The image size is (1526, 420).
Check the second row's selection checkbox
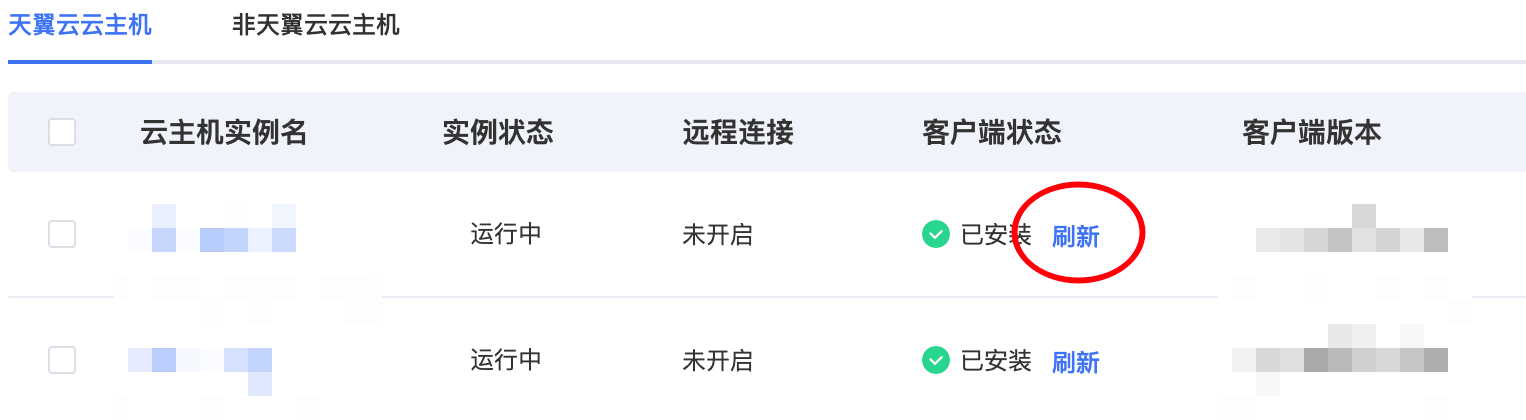[x=62, y=360]
